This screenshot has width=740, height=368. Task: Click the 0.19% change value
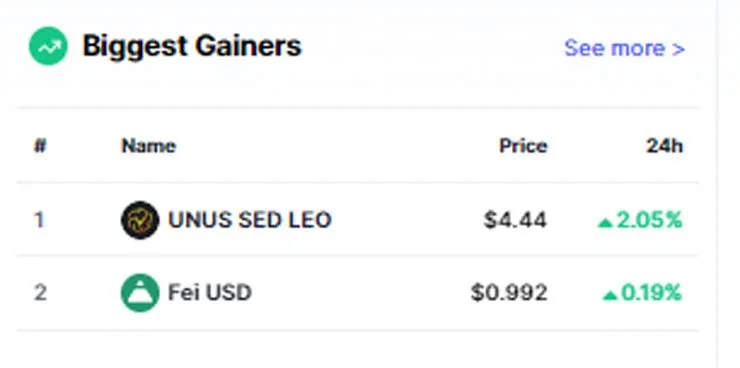coord(652,293)
